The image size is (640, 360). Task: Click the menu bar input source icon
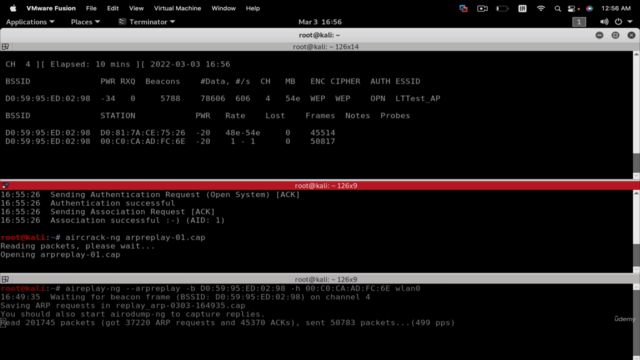click(522, 8)
